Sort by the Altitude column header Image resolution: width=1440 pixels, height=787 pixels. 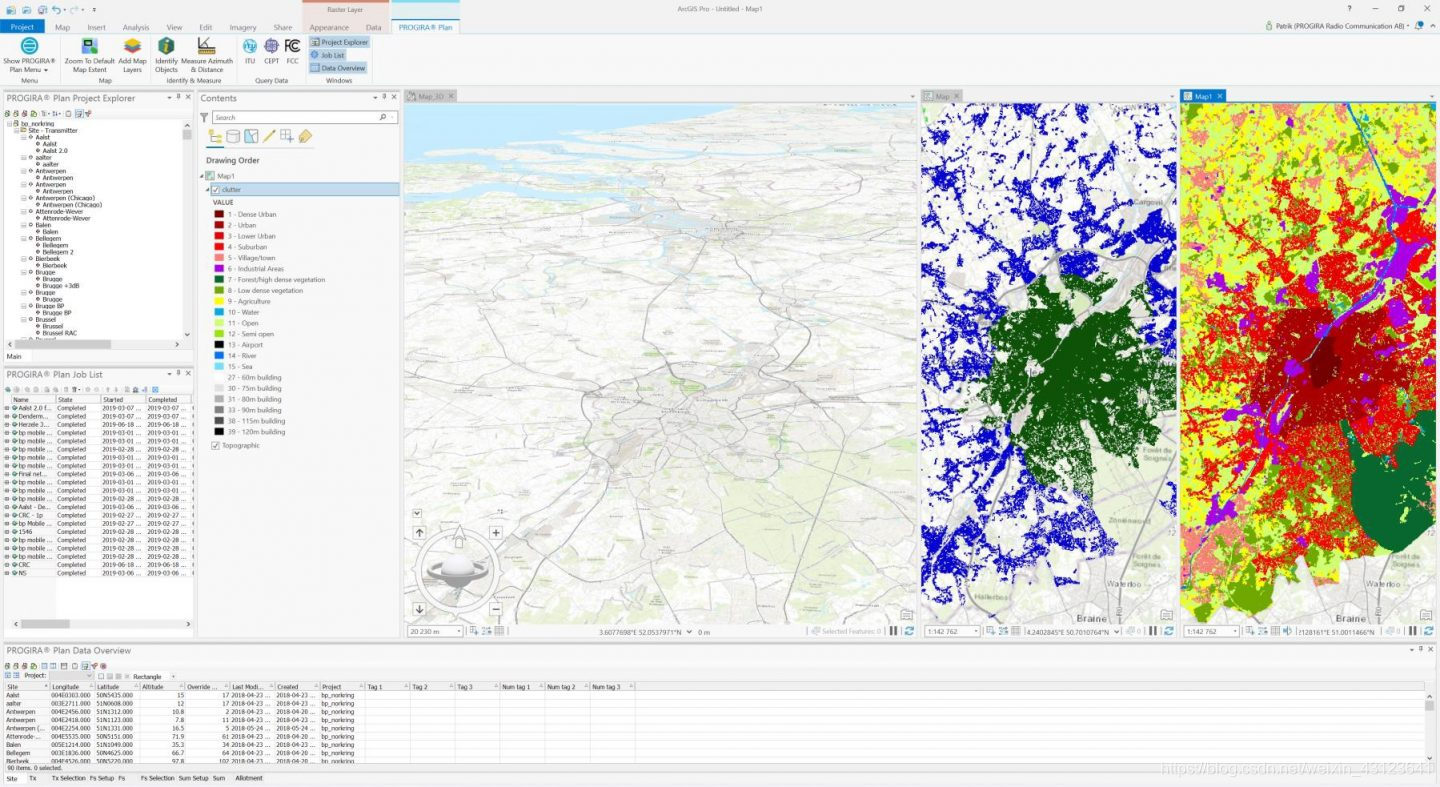(161, 687)
